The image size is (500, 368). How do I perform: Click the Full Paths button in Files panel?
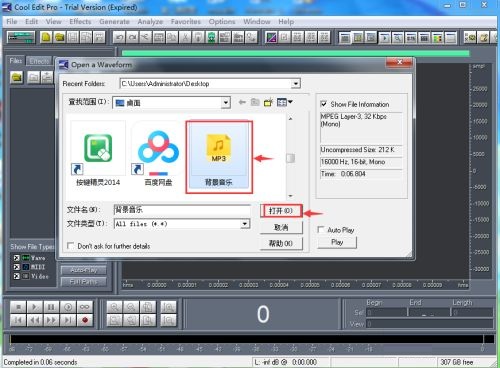[x=84, y=282]
